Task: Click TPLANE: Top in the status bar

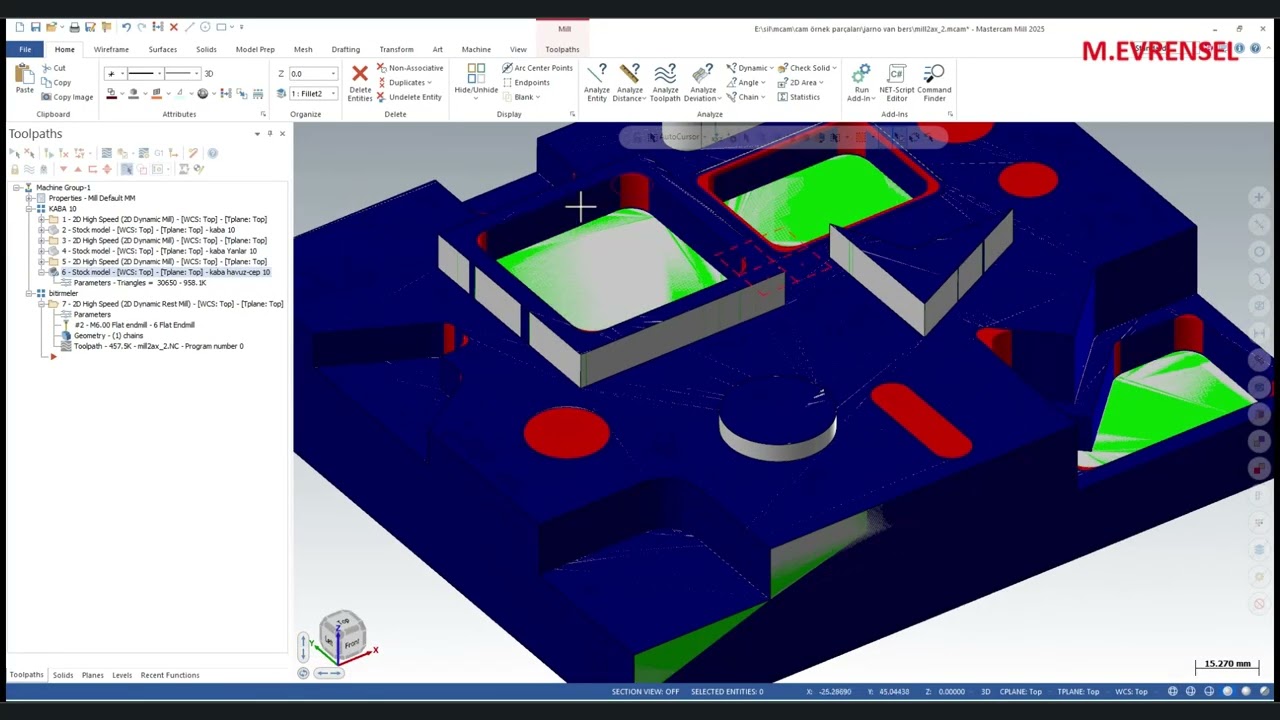Action: (x=1078, y=691)
